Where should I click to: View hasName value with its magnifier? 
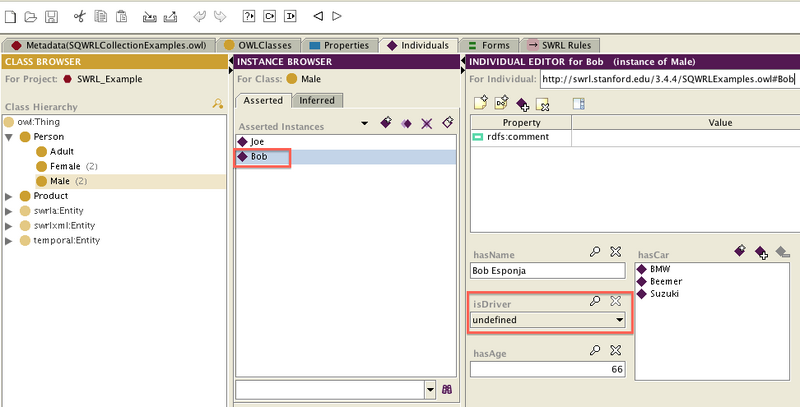pyautogui.click(x=595, y=252)
